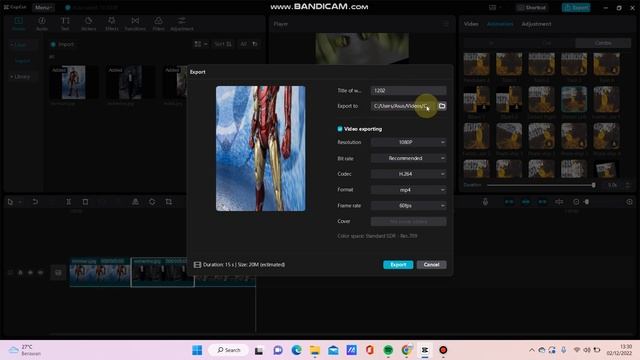
Task: Click the blue Export button in the dialog
Action: pyautogui.click(x=398, y=264)
